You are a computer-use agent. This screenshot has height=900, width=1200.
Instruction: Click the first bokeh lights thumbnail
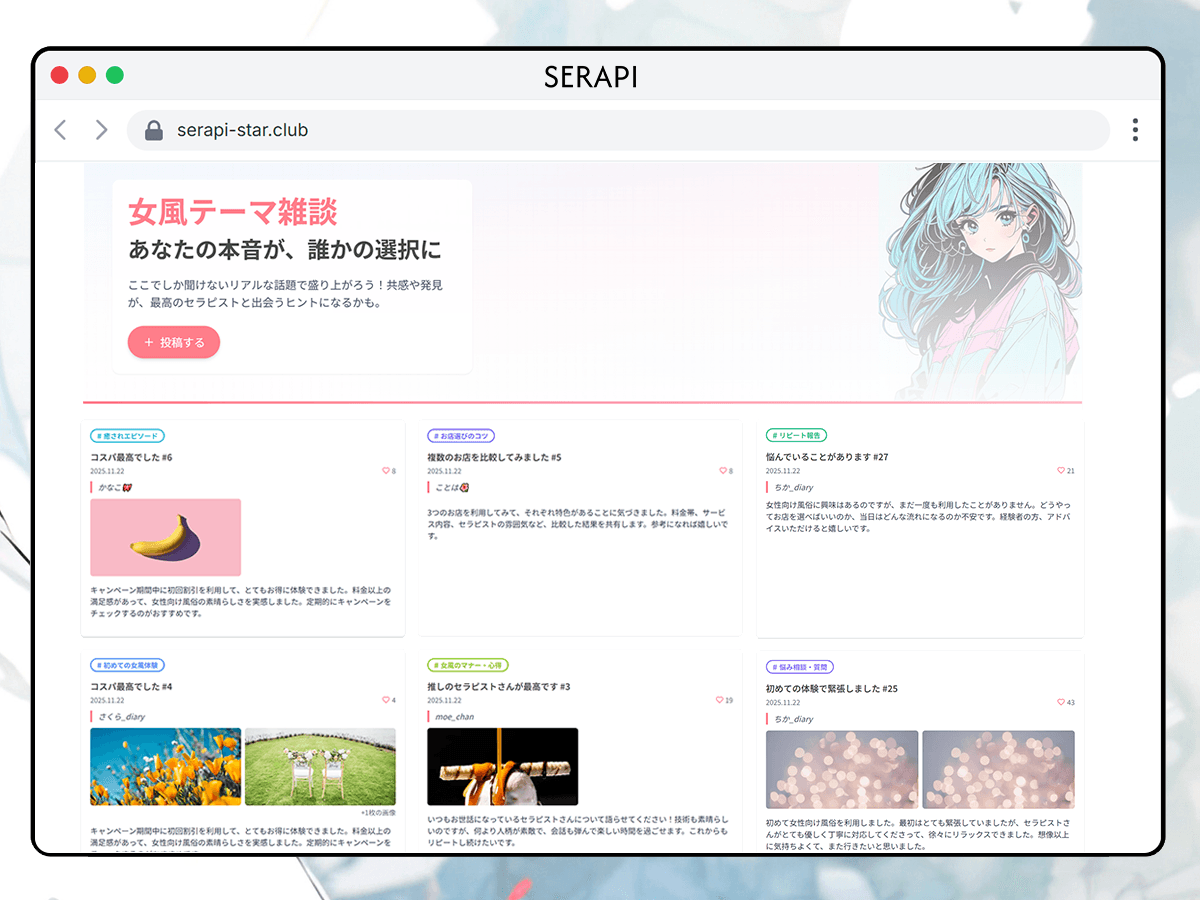click(x=842, y=769)
